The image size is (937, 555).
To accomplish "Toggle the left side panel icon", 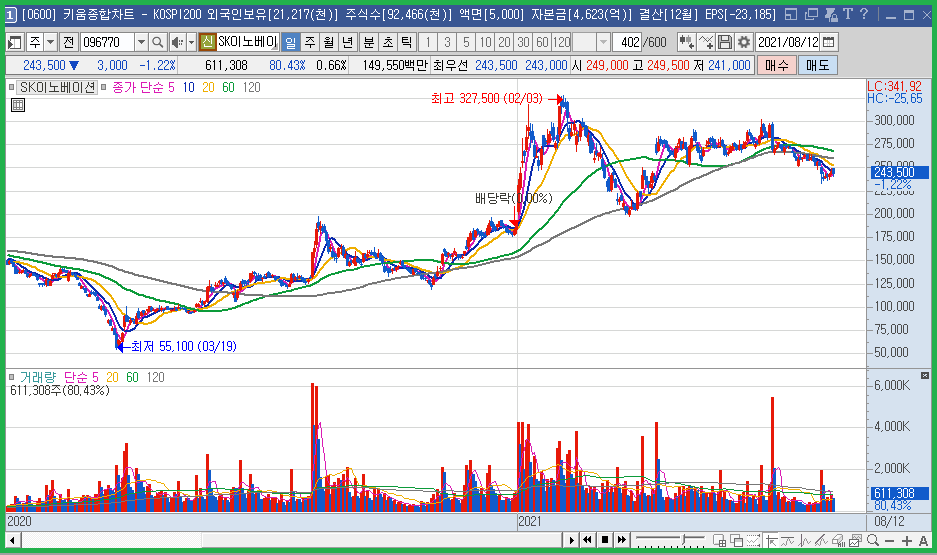I will 14,42.
